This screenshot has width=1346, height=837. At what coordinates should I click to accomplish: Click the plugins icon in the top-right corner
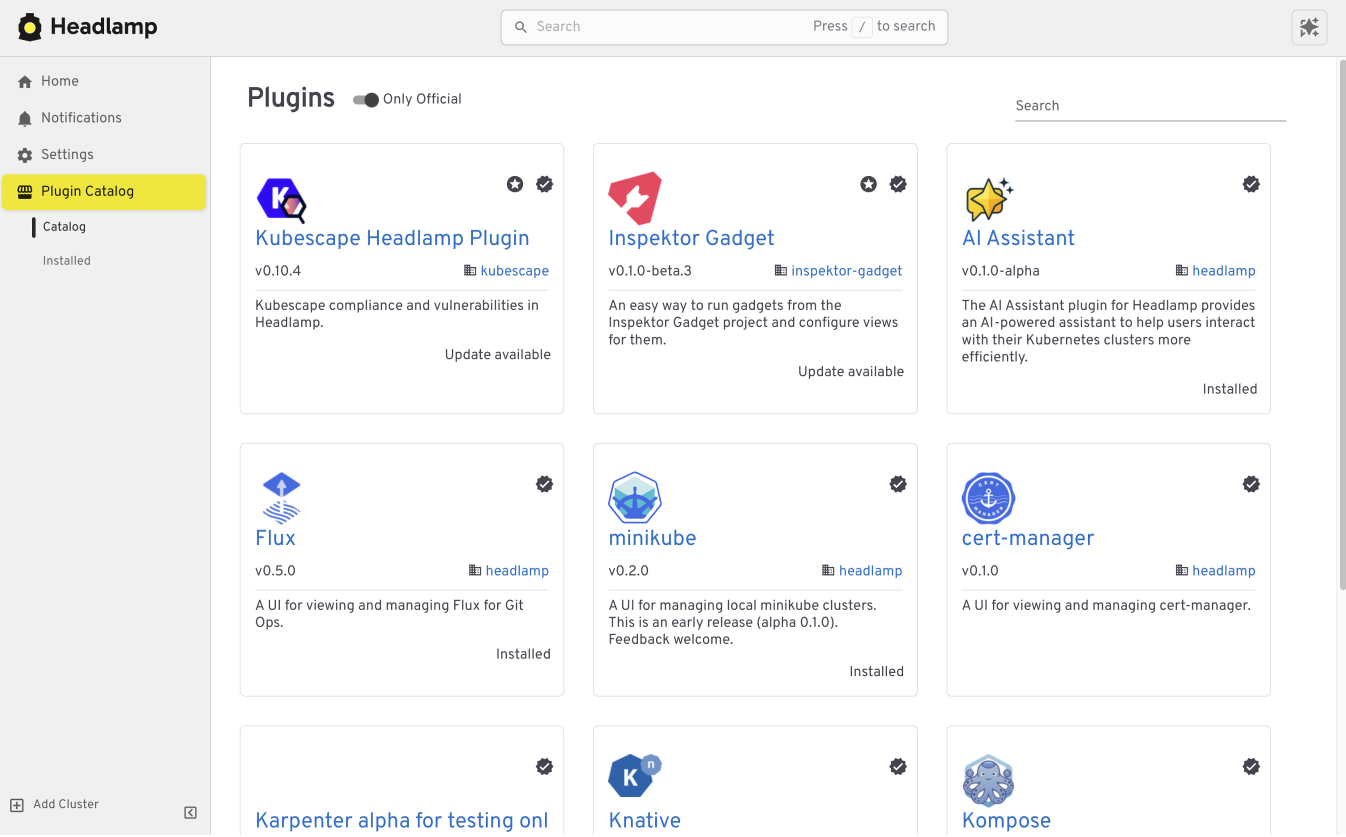coord(1309,27)
